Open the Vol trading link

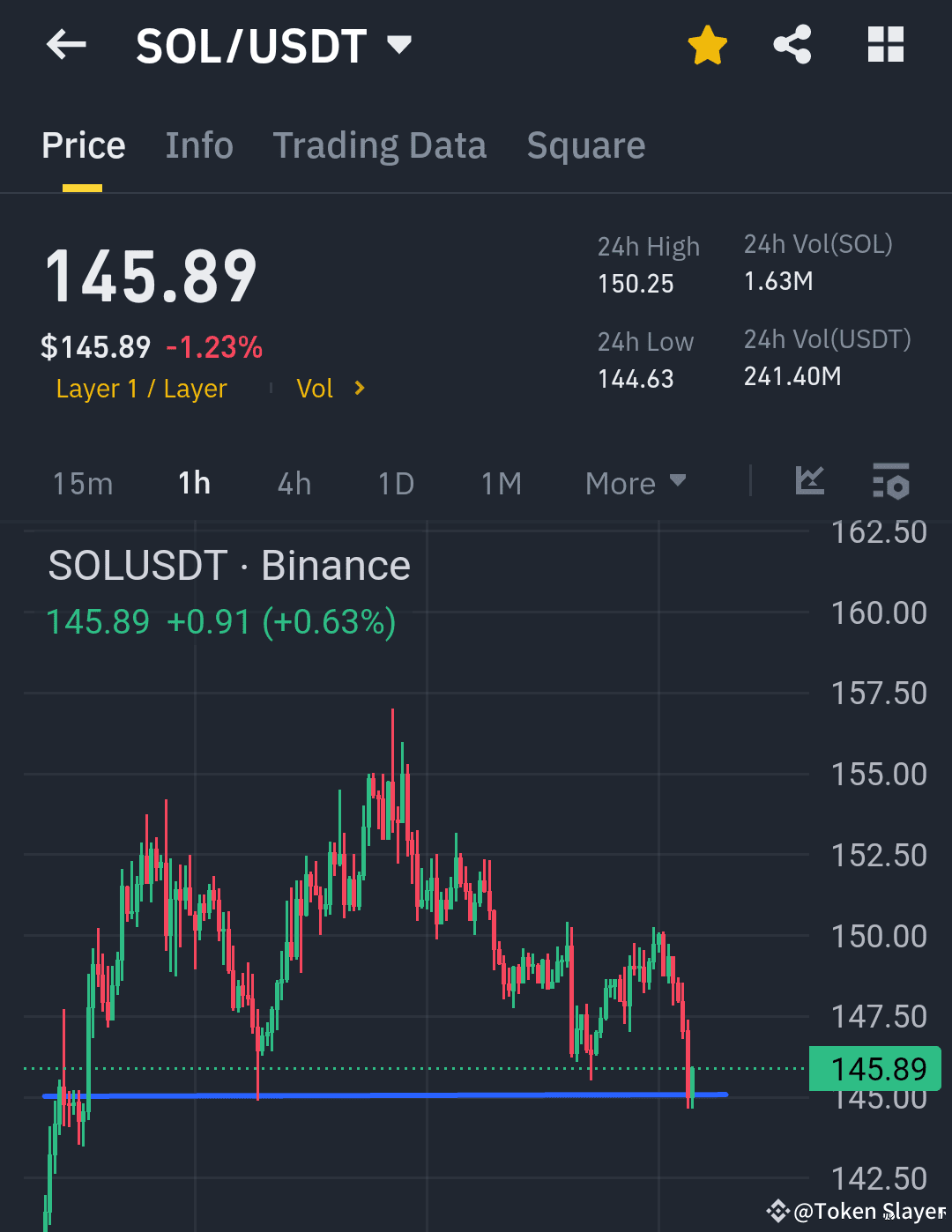click(315, 388)
